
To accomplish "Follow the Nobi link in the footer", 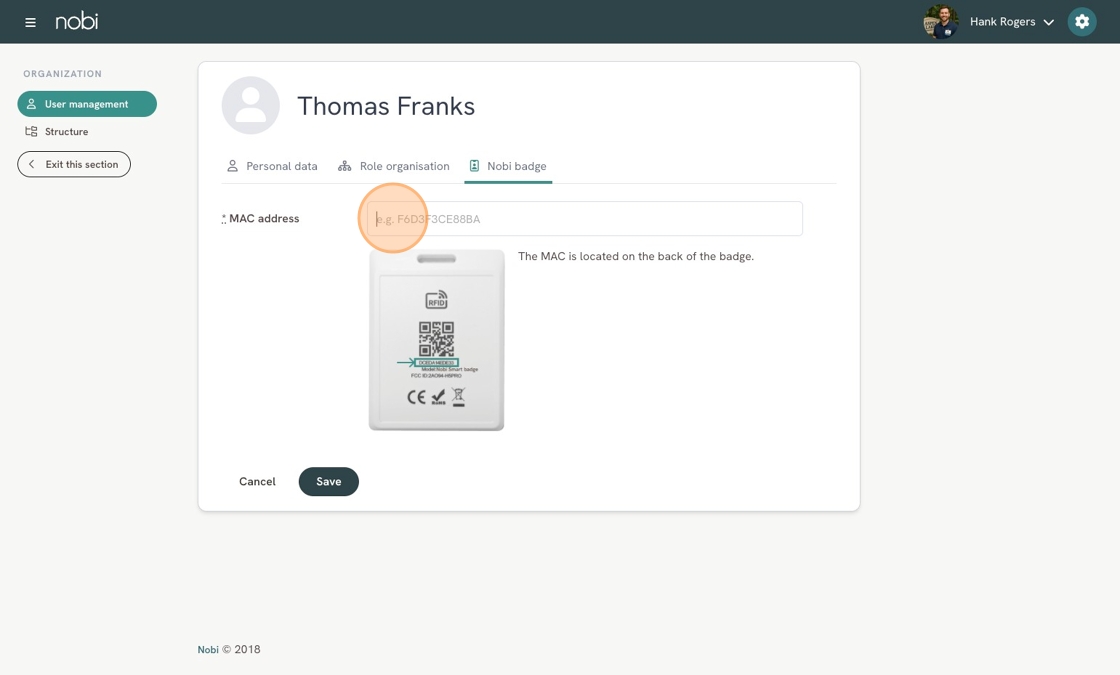I will pos(208,650).
